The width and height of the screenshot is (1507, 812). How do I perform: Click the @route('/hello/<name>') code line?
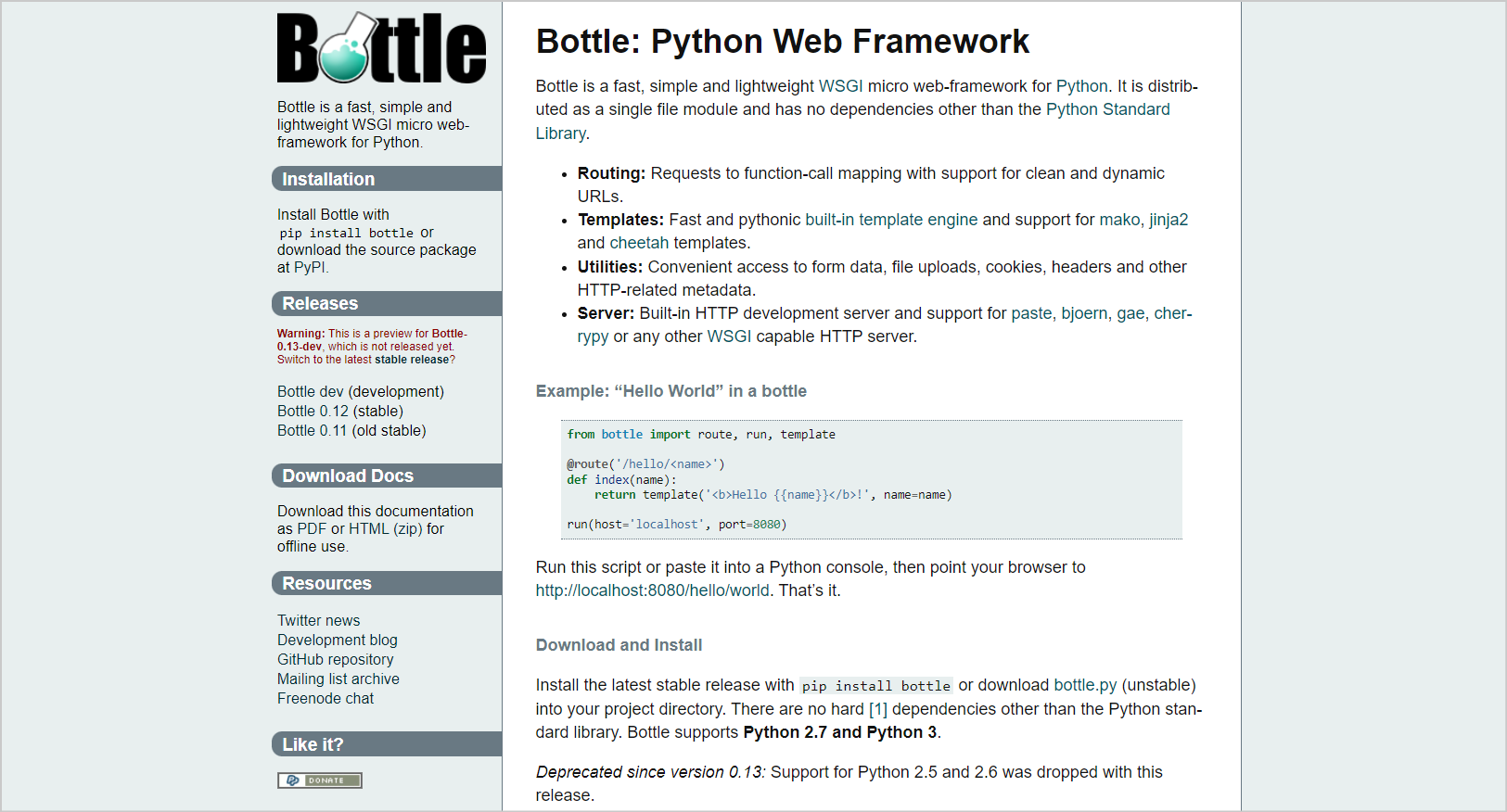(x=645, y=463)
